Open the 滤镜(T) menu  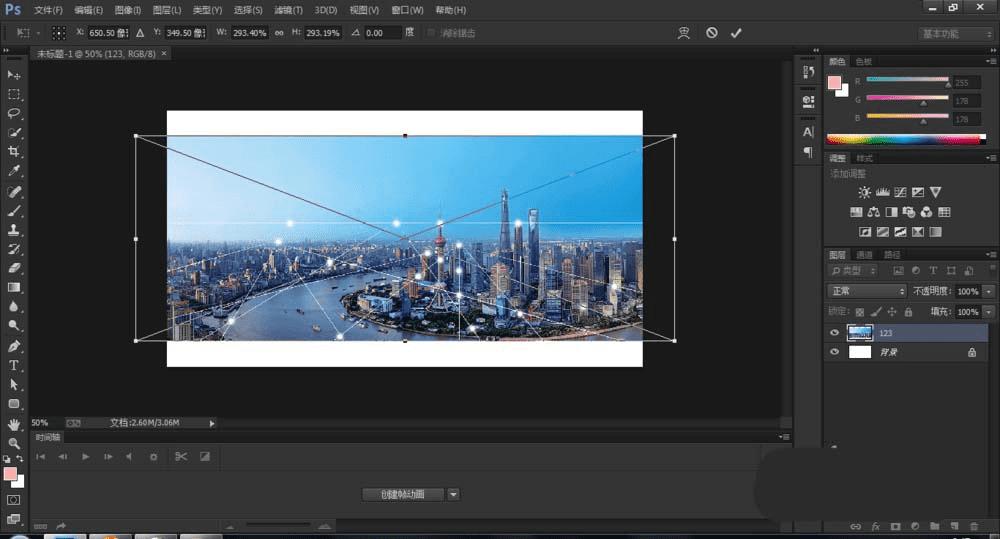[288, 10]
